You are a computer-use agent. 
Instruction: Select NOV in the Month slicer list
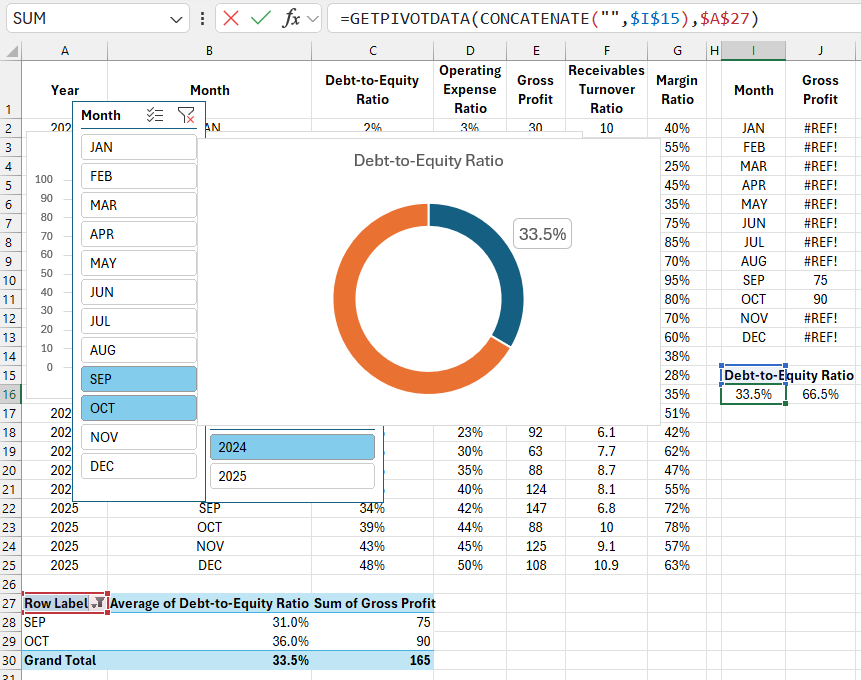pyautogui.click(x=137, y=436)
